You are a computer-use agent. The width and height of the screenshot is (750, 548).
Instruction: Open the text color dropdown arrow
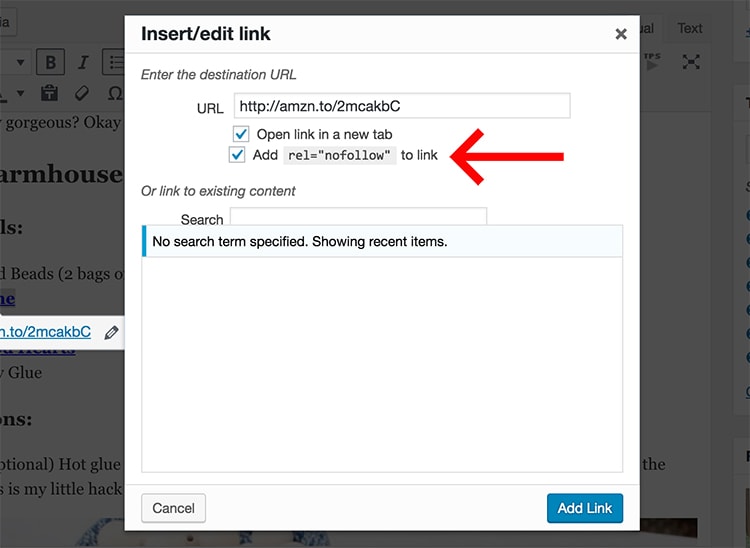[21, 93]
